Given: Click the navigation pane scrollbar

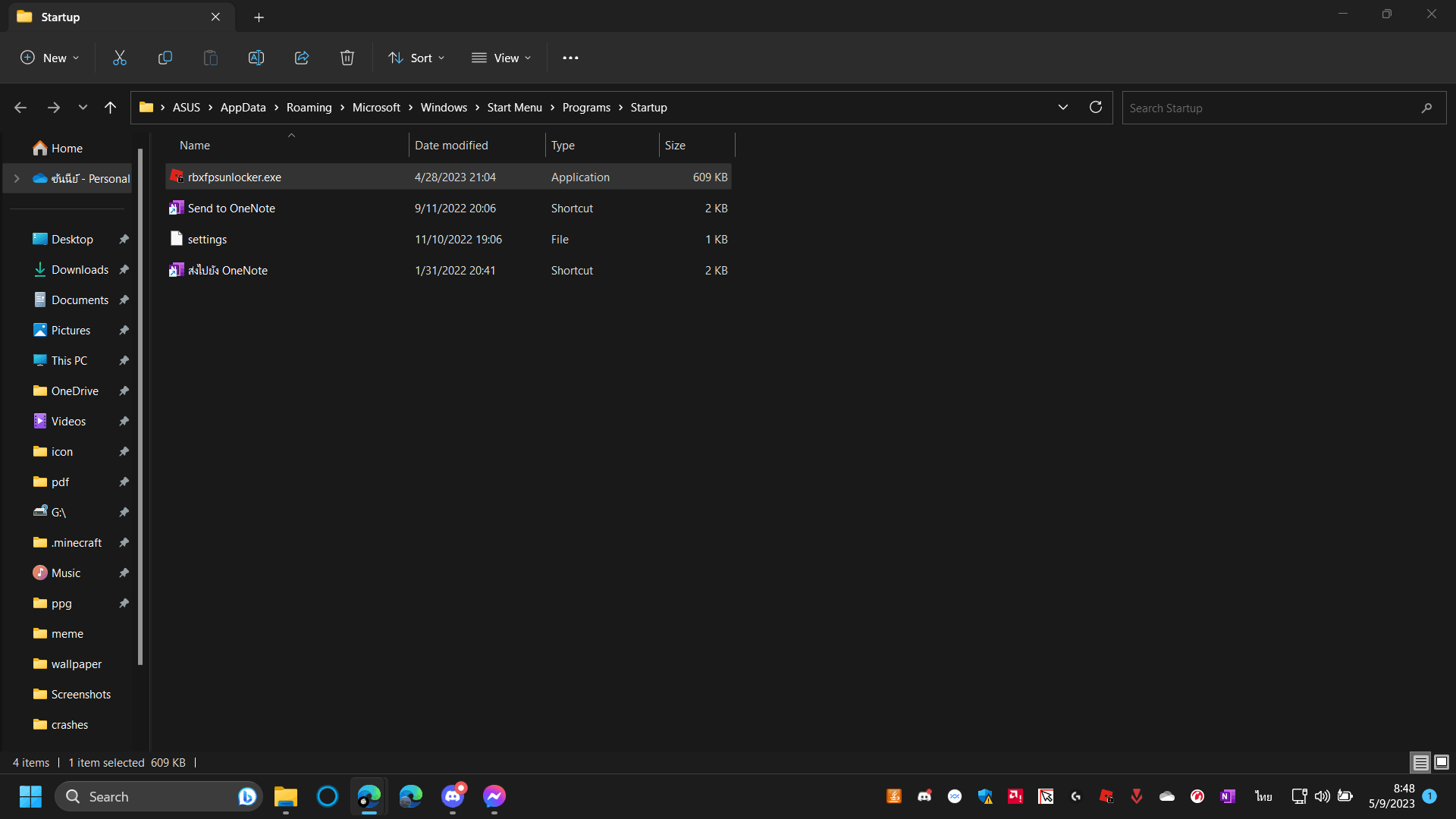Looking at the screenshot, I should [140, 406].
